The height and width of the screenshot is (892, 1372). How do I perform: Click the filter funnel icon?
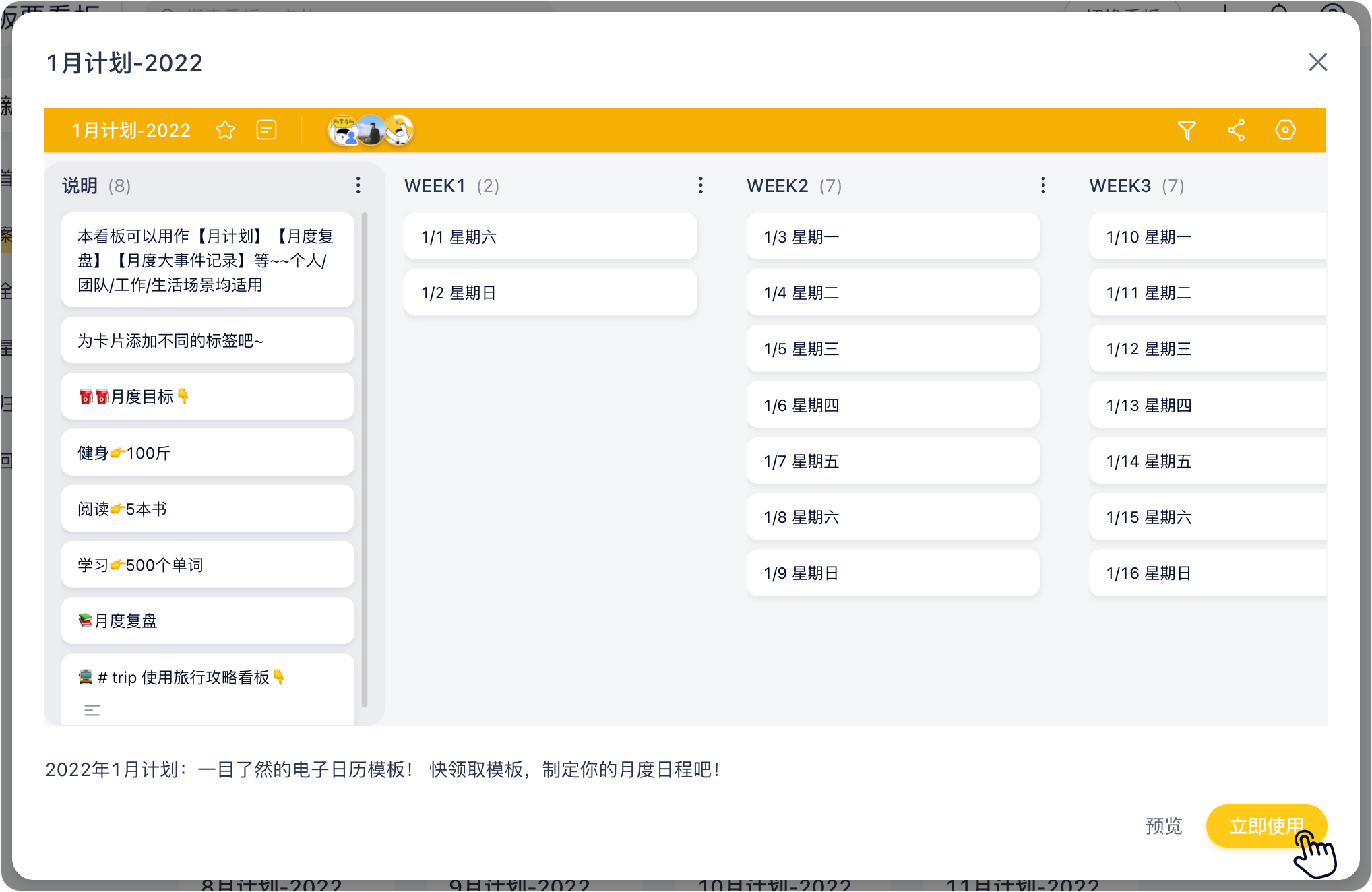1187,130
